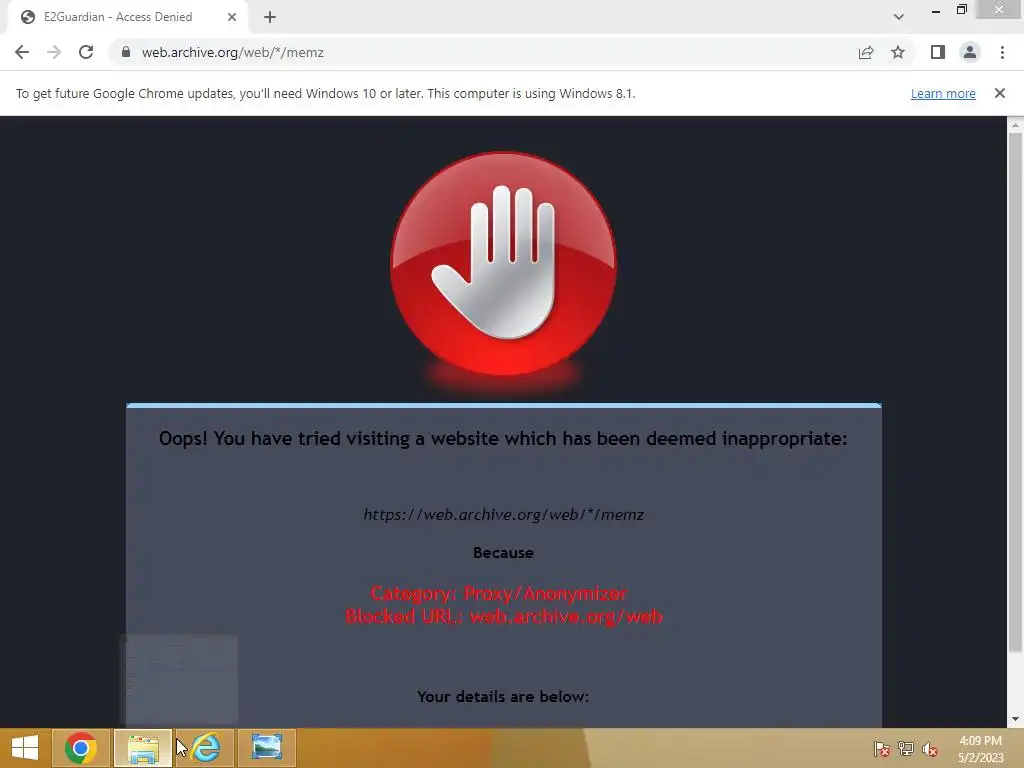Open the Learn more link
The width and height of the screenshot is (1024, 768).
943,93
